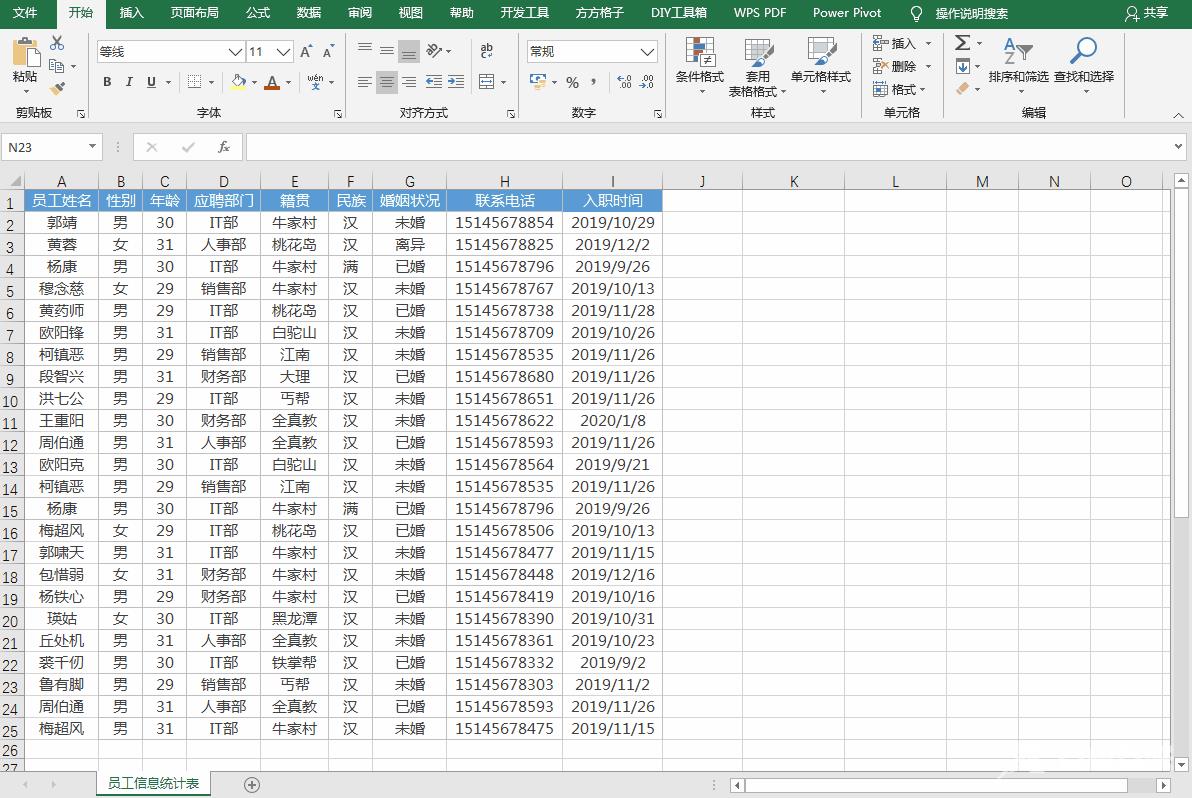This screenshot has height=798, width=1192.
Task: Select the 员工信息统计表 sheet tab
Action: 152,785
